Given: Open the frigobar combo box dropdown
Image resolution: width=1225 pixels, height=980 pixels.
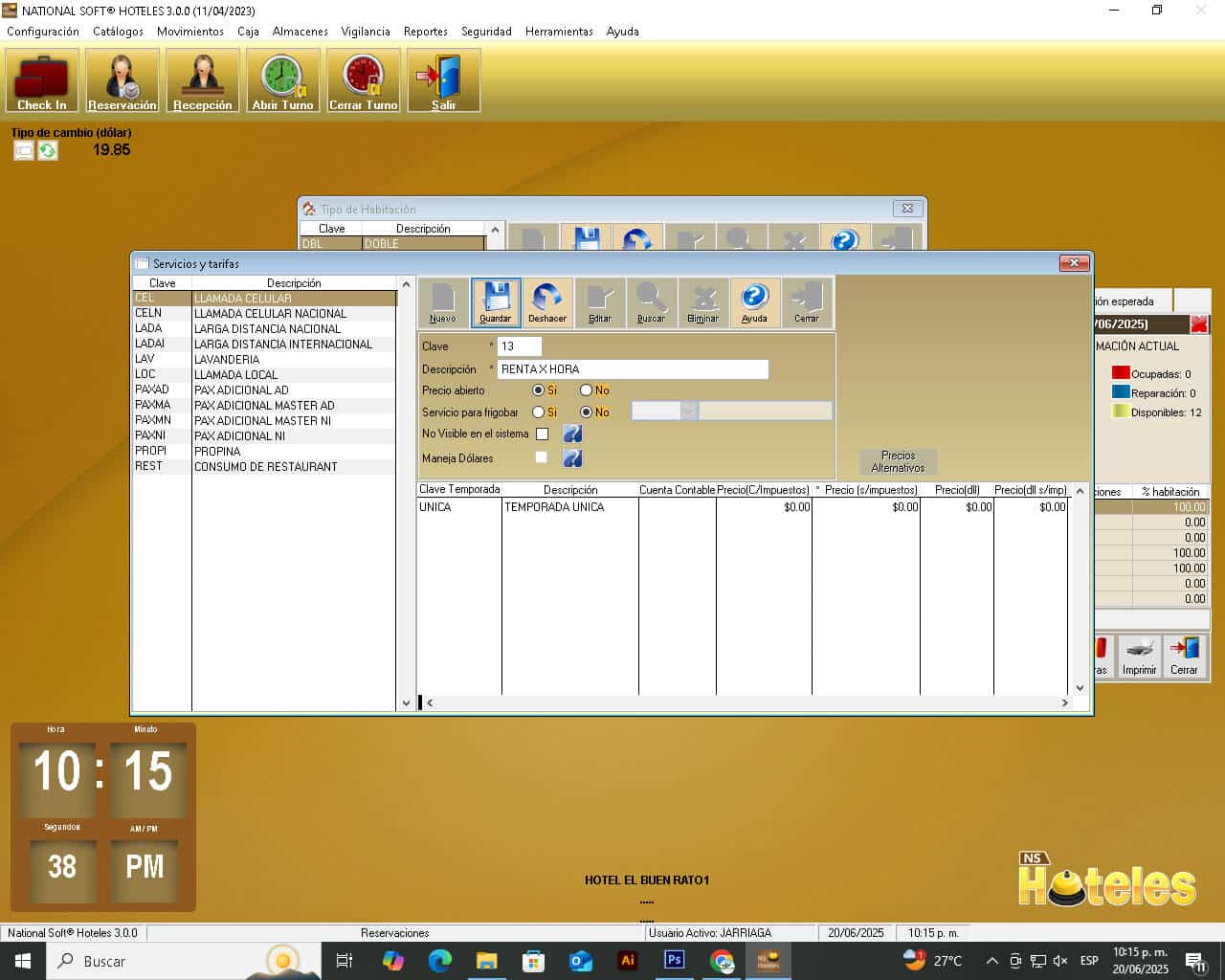Looking at the screenshot, I should click(688, 412).
